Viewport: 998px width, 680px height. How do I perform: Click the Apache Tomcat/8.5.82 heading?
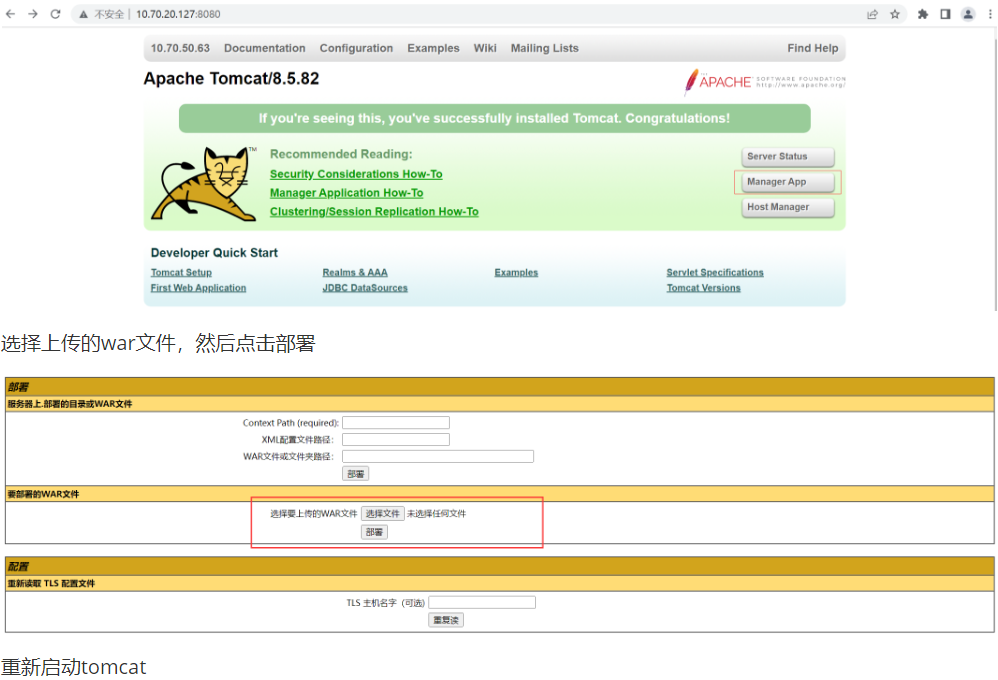[231, 79]
